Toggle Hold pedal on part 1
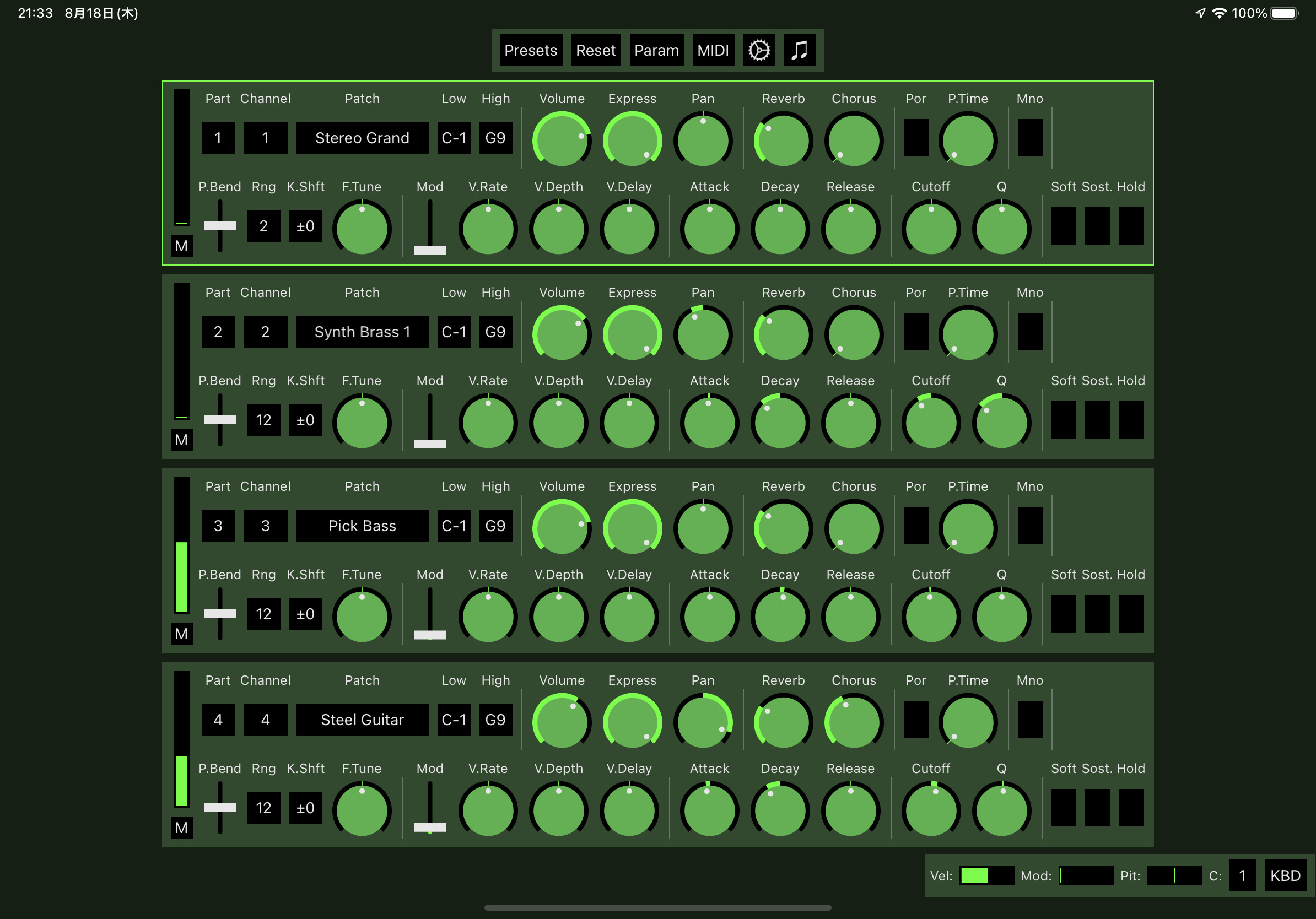Screen dimensions: 1316x919 coord(1131,226)
